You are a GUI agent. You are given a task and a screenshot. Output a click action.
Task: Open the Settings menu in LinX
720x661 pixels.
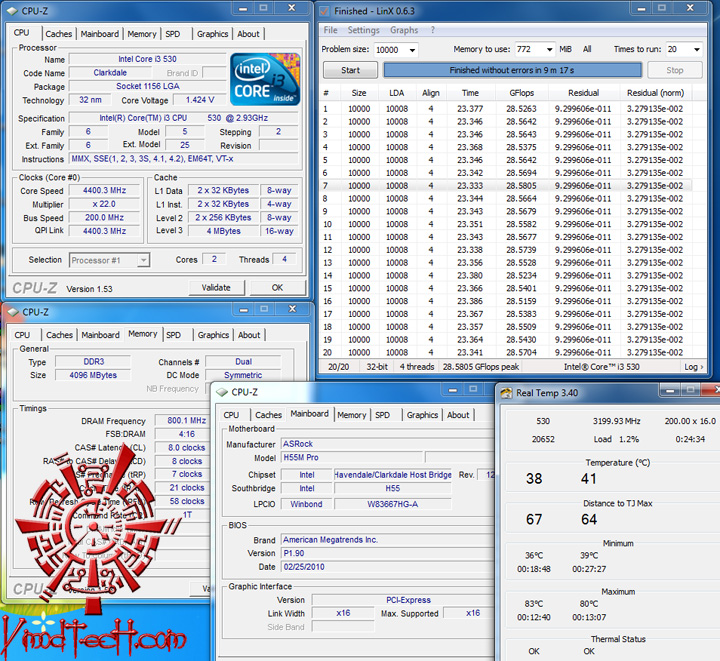pos(363,30)
